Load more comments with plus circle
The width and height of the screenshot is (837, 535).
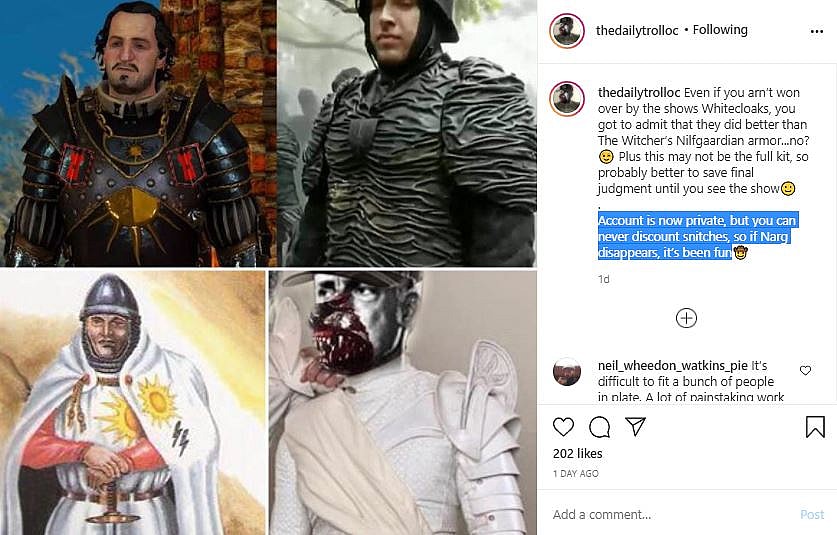coord(686,318)
